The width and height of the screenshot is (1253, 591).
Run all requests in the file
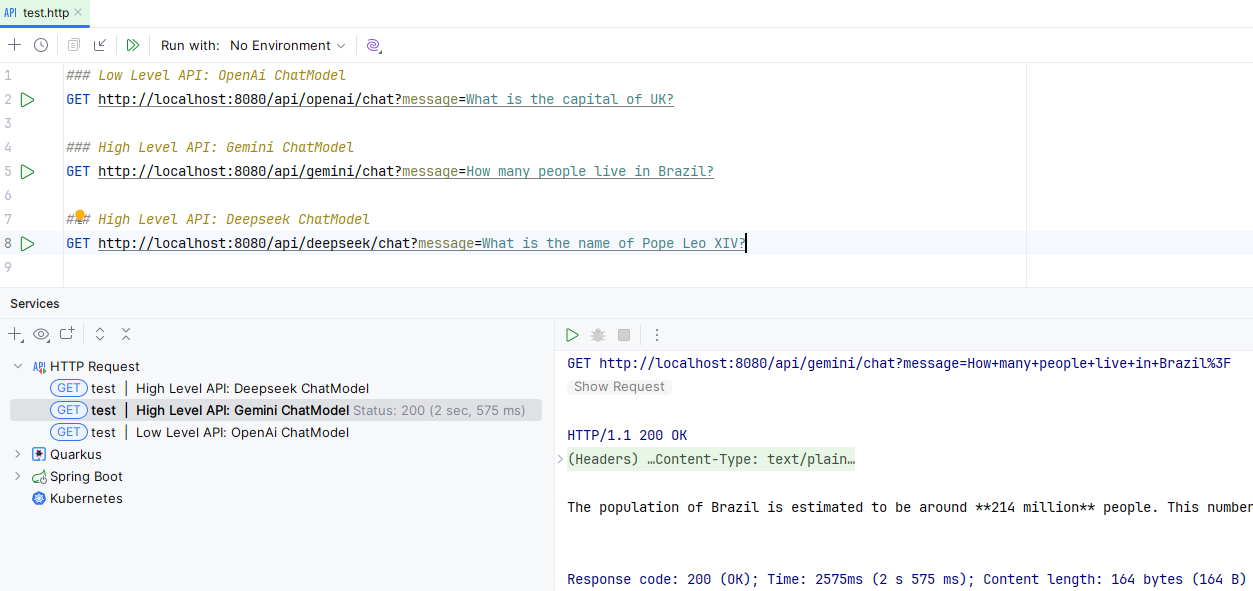(132, 45)
